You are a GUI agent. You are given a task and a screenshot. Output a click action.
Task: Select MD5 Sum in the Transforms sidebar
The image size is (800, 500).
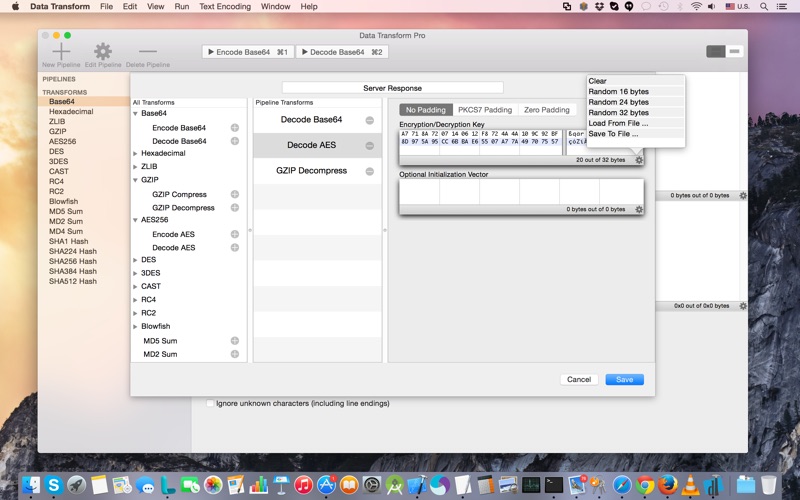[65, 211]
